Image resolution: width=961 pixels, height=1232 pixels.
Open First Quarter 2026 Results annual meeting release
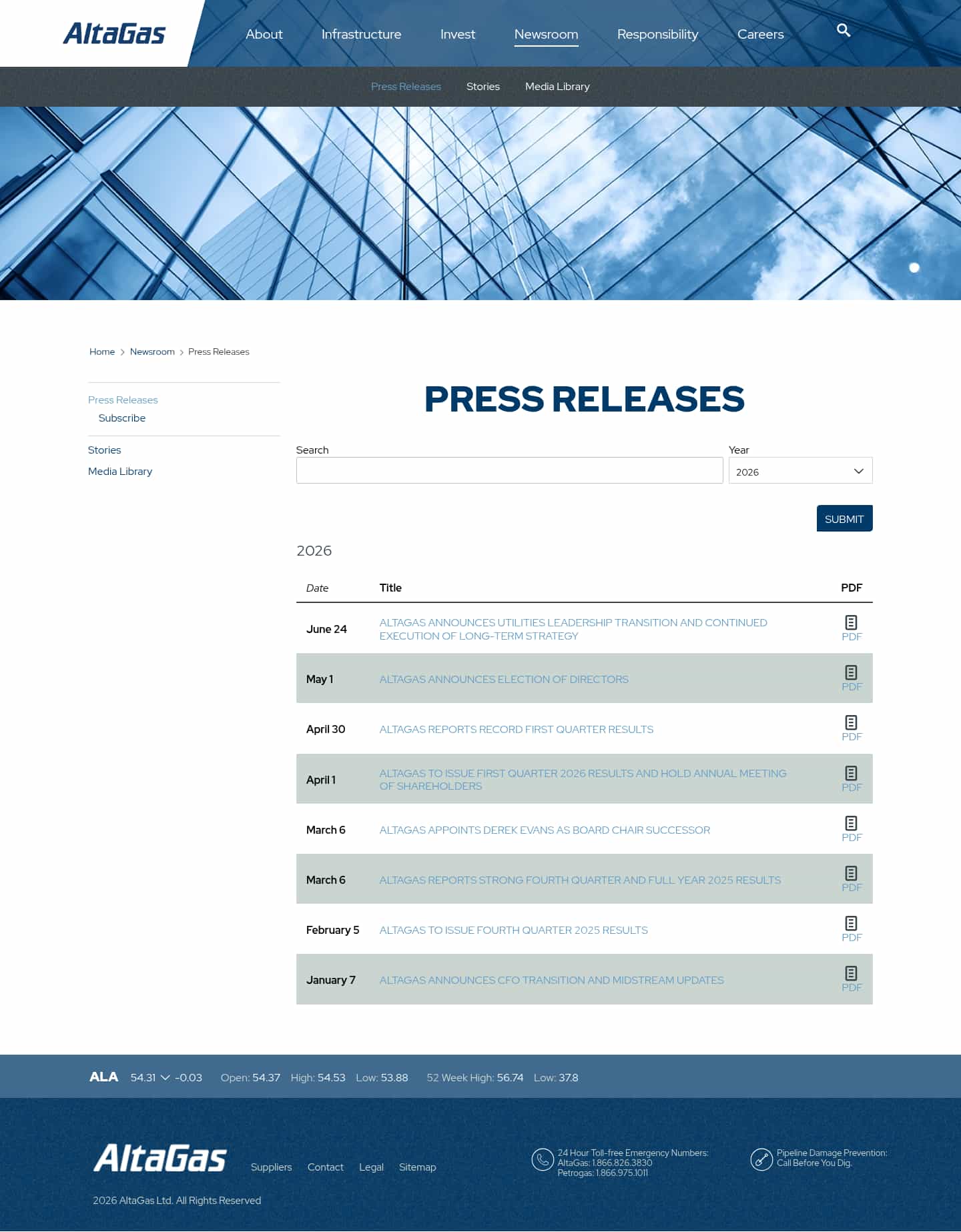coord(583,780)
